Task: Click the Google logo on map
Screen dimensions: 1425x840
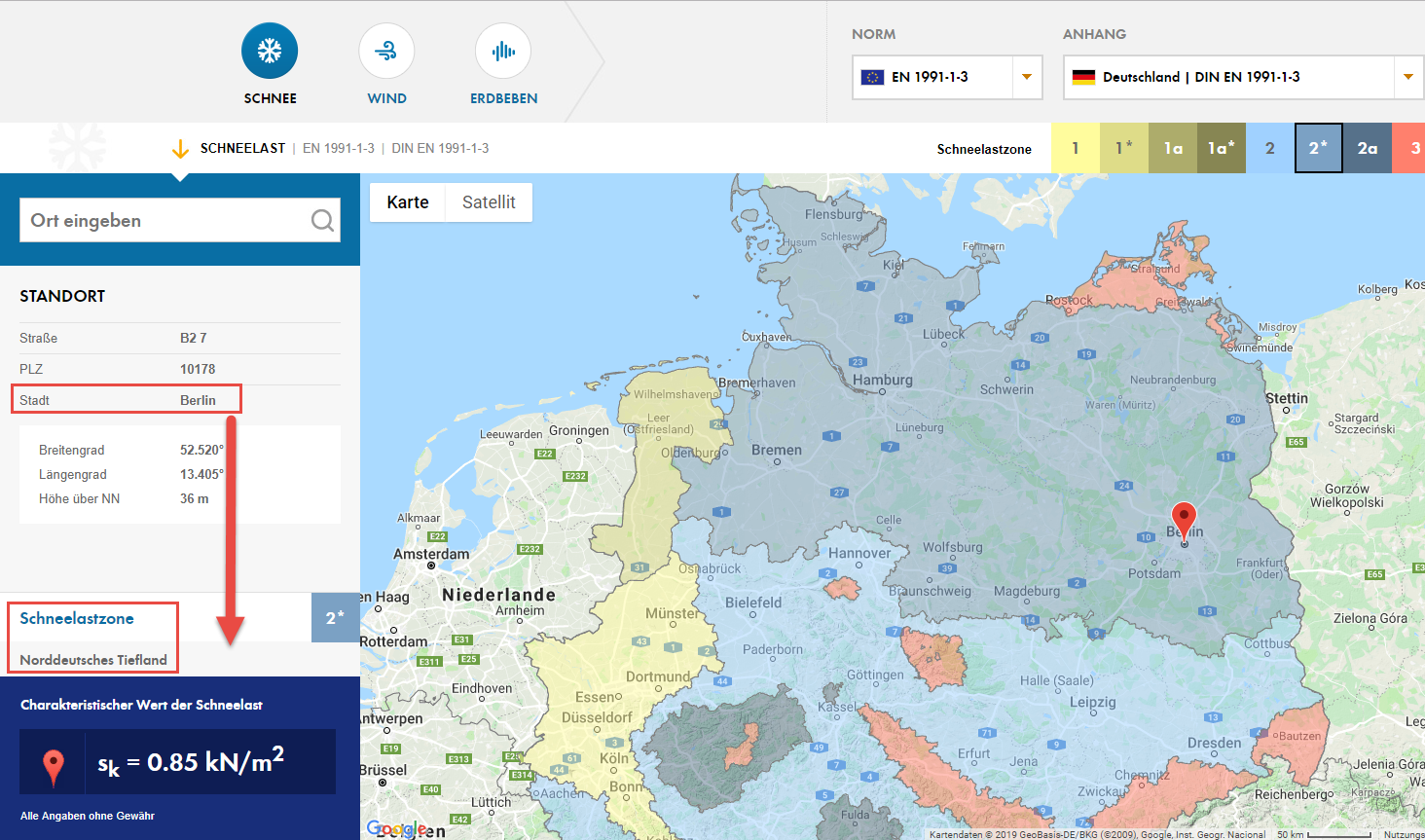Action: click(x=396, y=828)
